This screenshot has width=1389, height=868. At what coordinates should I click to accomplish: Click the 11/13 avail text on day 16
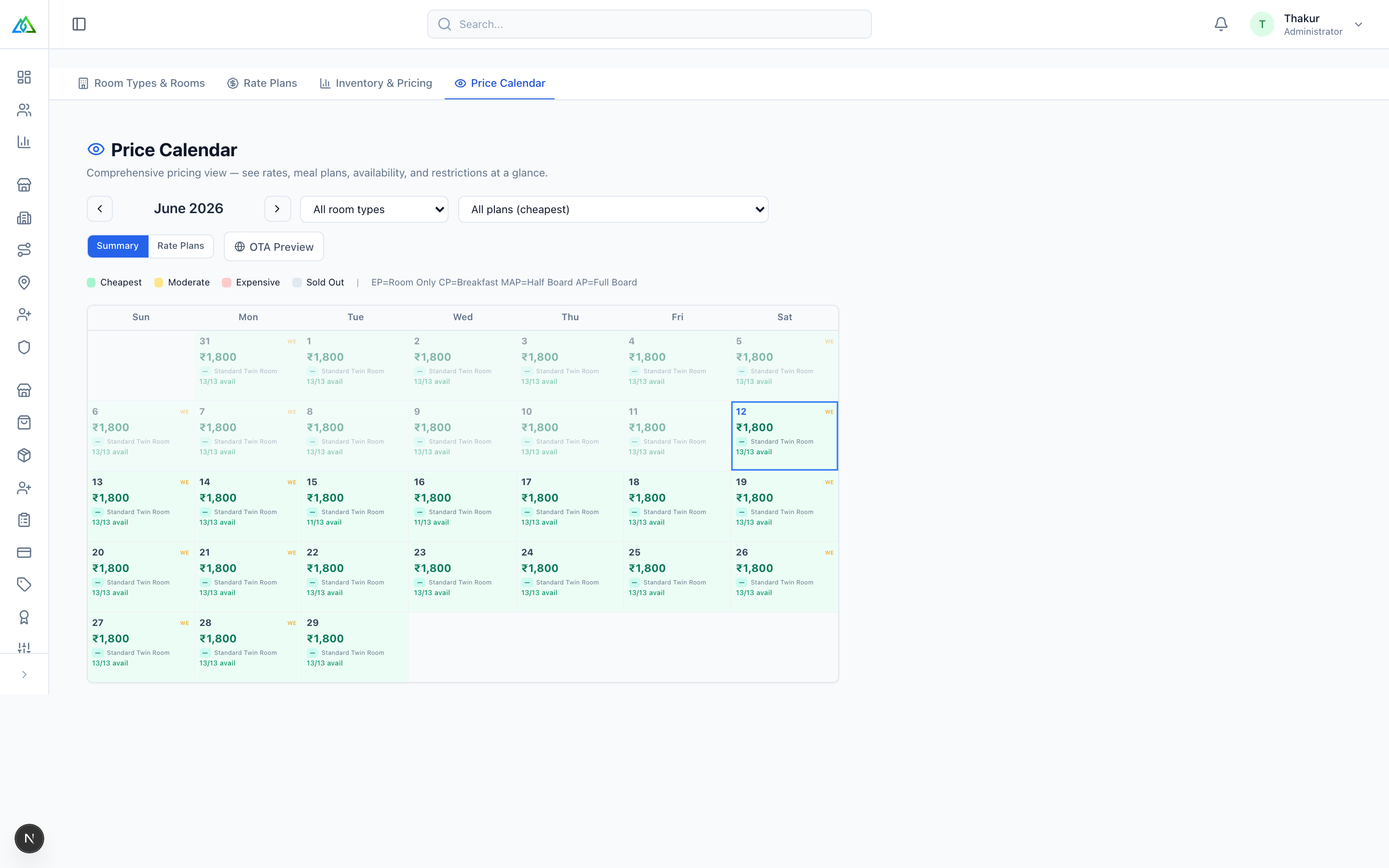[x=431, y=522]
